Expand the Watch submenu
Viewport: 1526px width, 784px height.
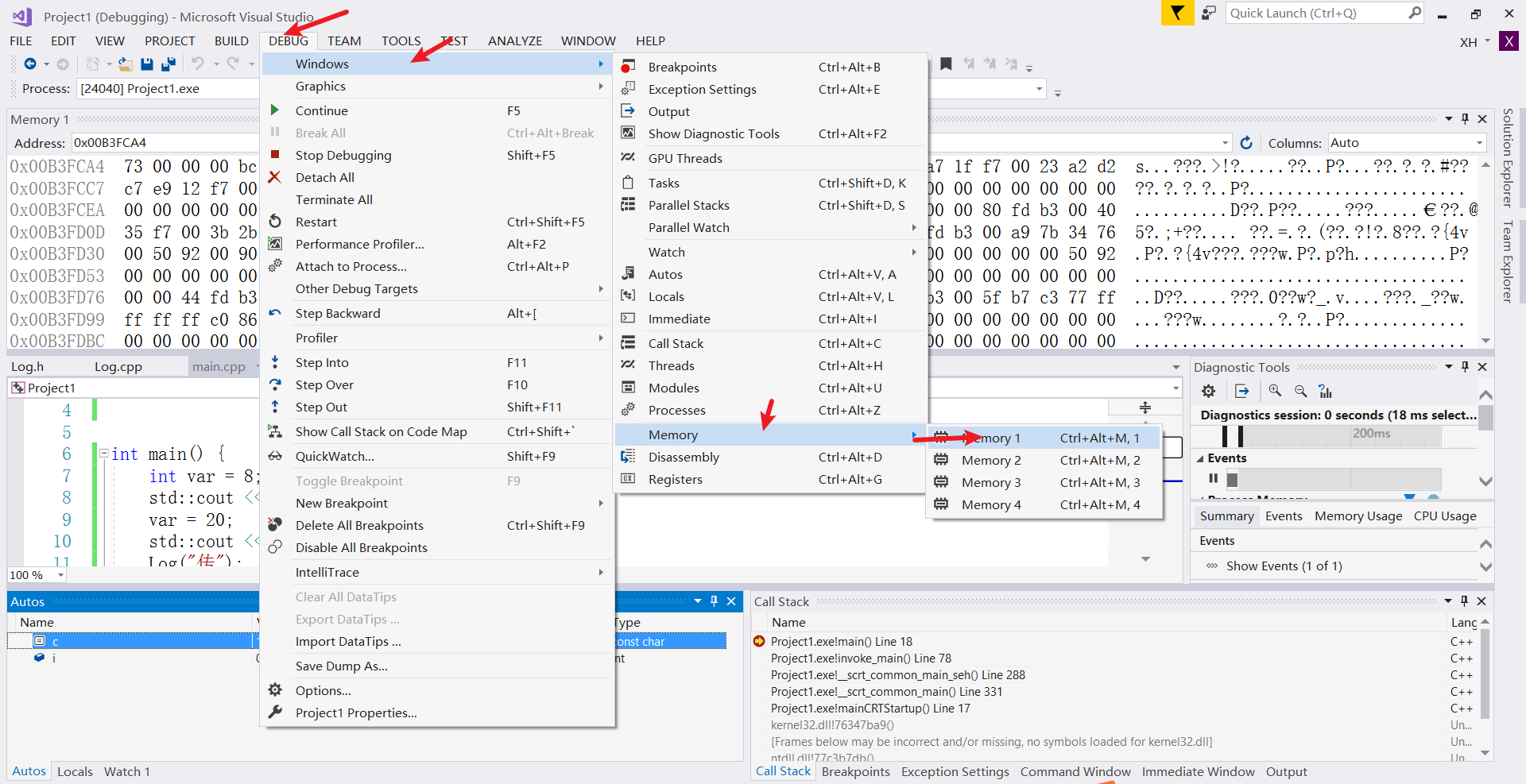[x=771, y=252]
